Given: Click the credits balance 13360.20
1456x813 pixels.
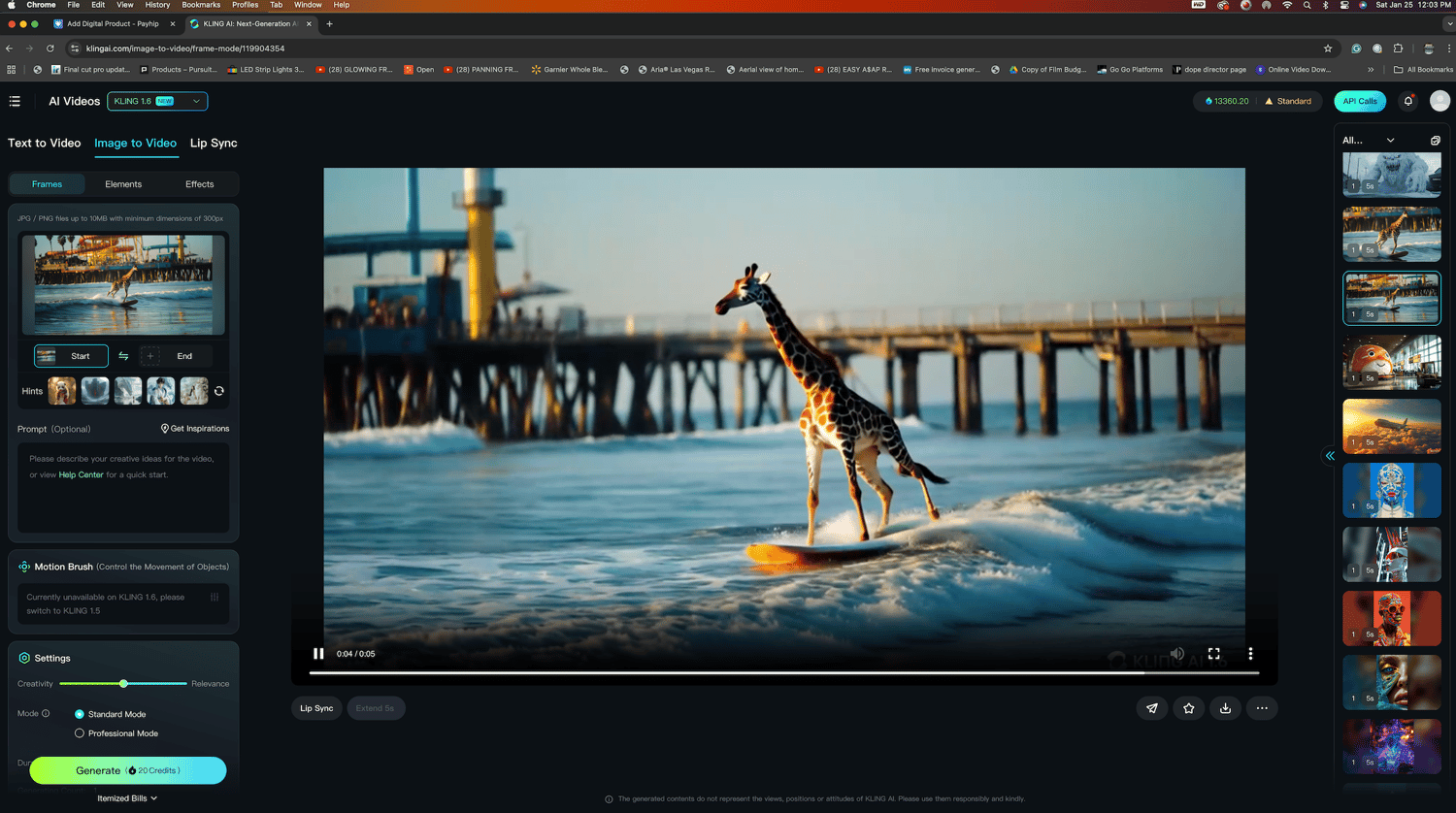Looking at the screenshot, I should click(1227, 101).
